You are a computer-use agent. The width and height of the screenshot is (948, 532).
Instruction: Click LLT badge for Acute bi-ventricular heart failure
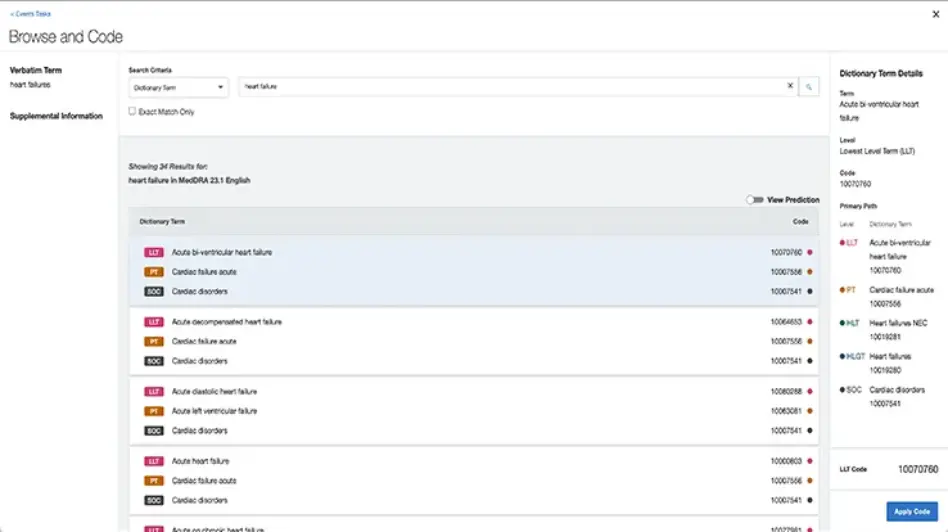click(x=153, y=252)
